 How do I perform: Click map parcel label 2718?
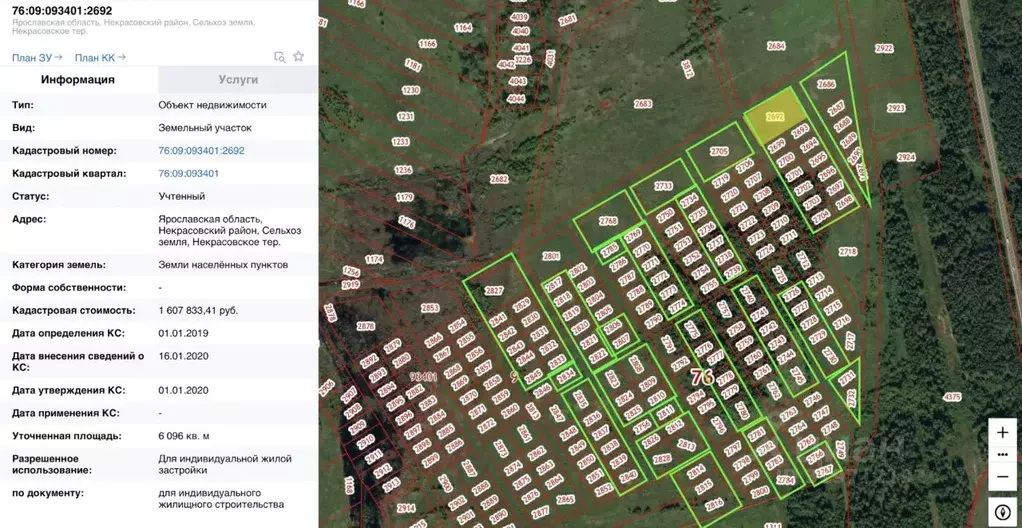click(x=848, y=252)
